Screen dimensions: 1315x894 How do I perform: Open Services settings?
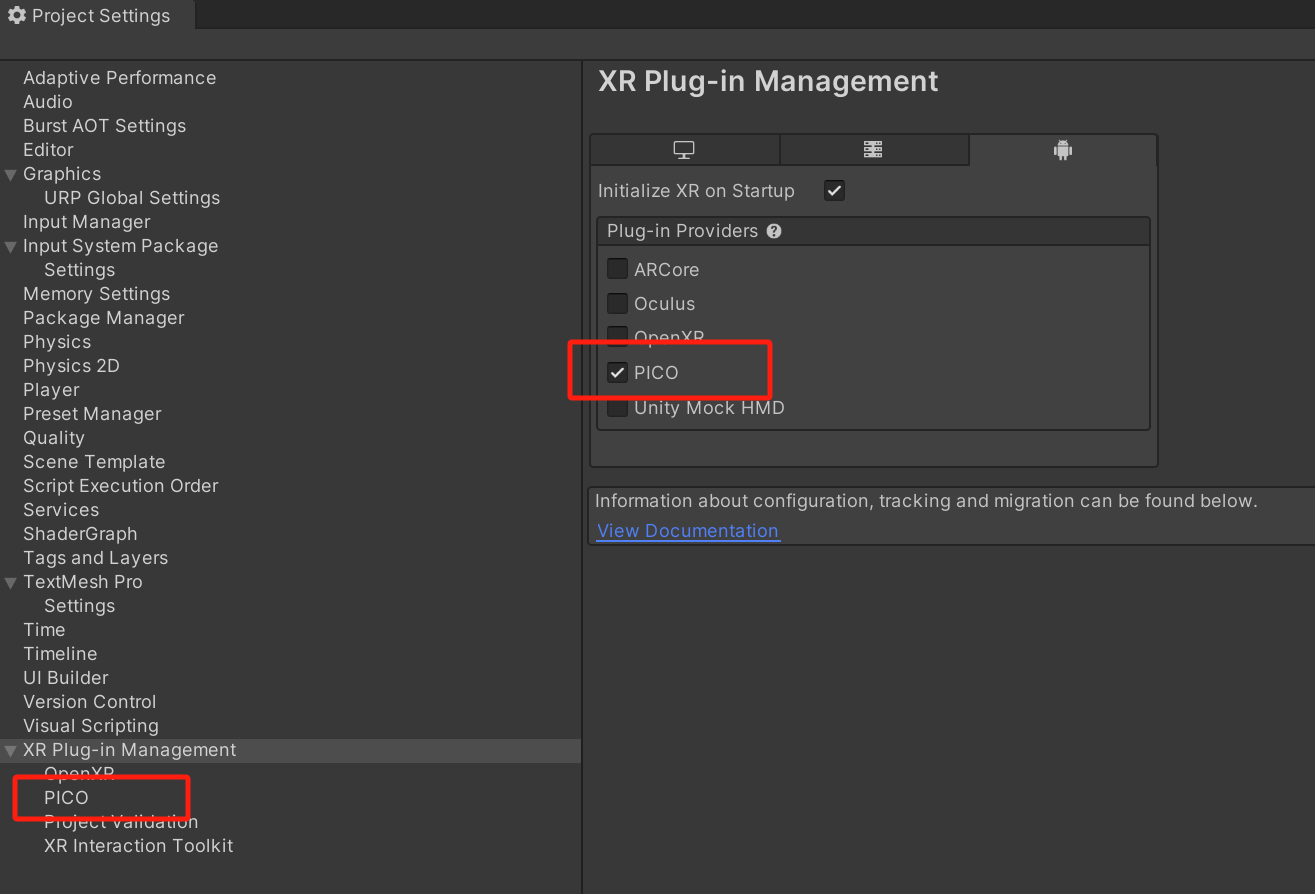point(61,510)
